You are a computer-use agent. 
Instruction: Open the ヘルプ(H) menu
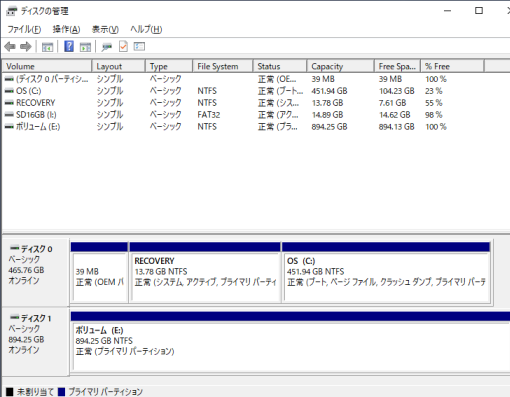pyautogui.click(x=146, y=29)
